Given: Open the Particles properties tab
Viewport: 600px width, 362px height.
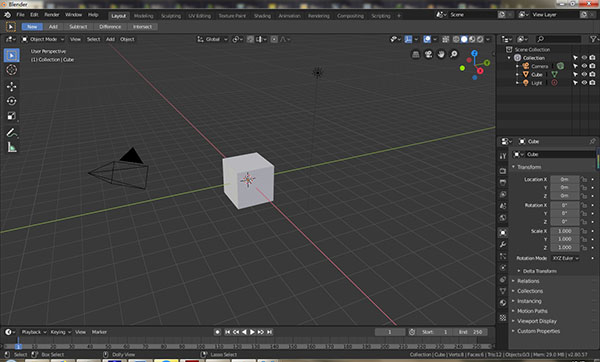Looking at the screenshot, I should (x=503, y=256).
